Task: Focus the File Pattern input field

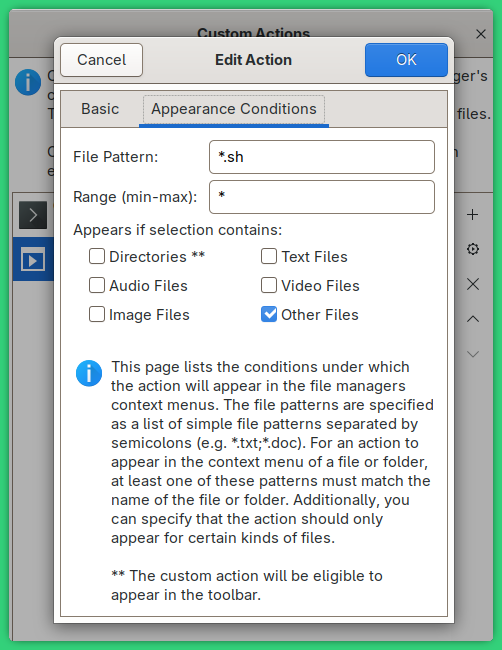Action: pos(322,157)
